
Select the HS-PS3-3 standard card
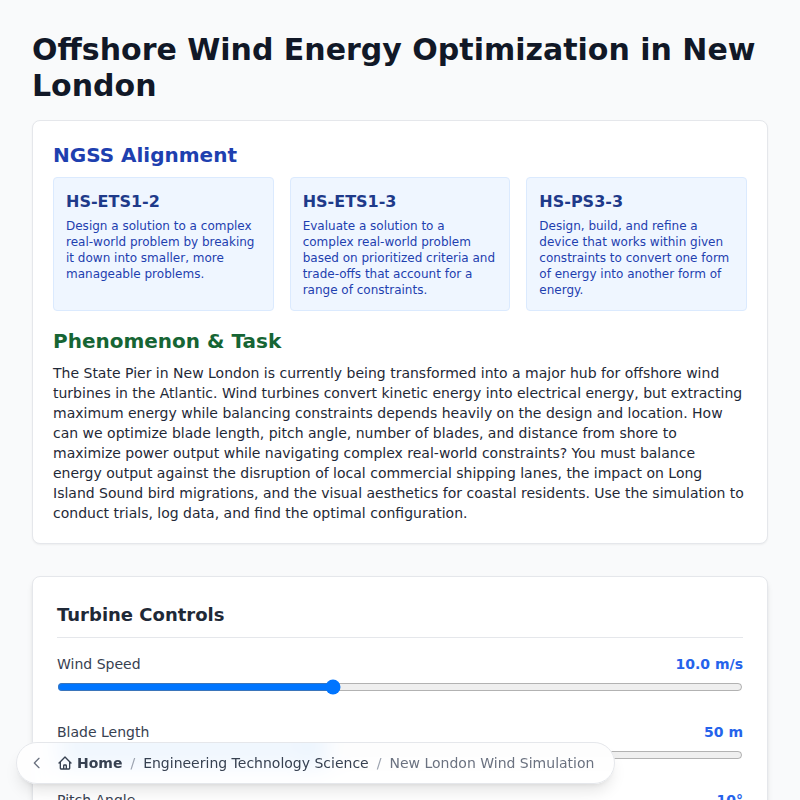(x=636, y=243)
